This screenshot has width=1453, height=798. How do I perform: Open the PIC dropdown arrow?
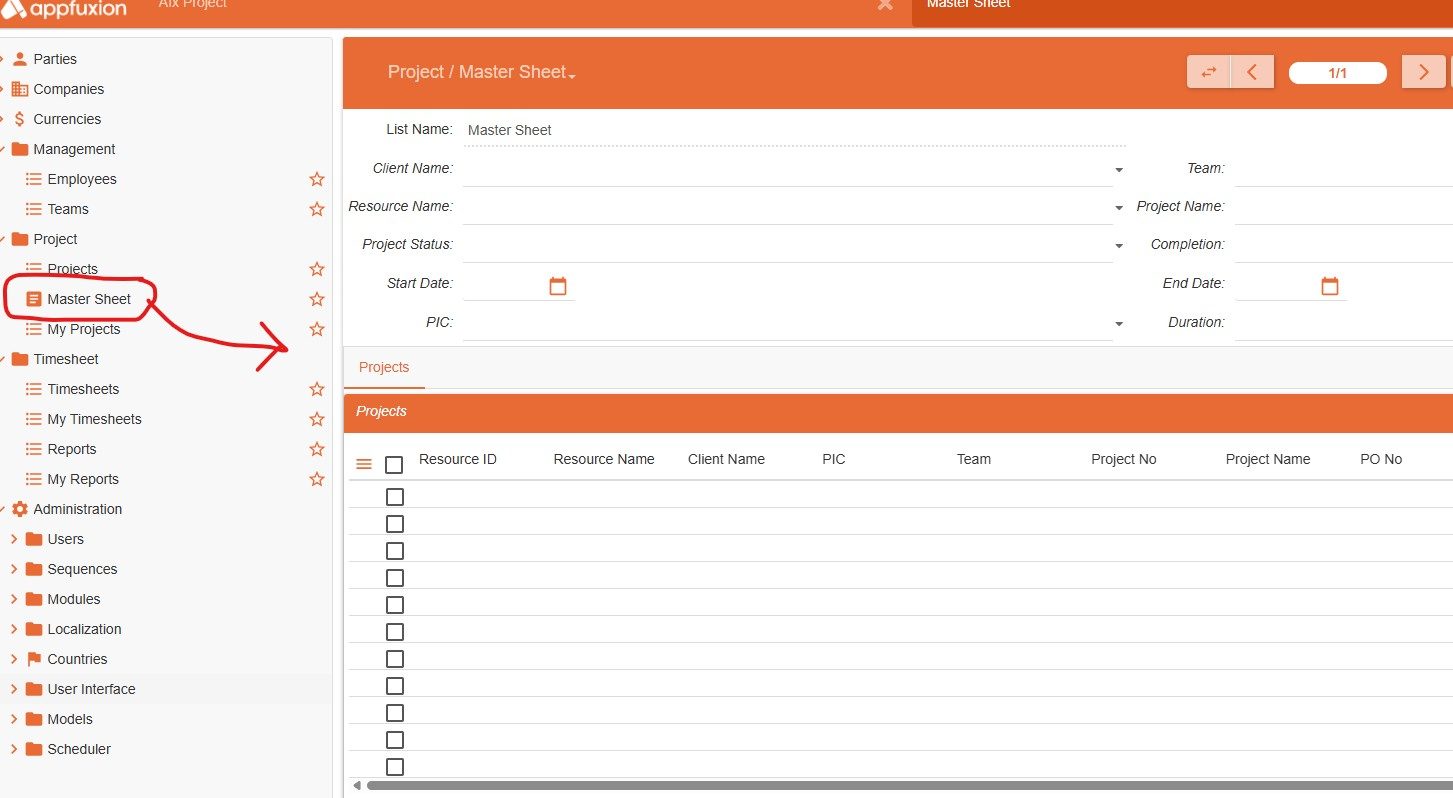(x=1119, y=325)
